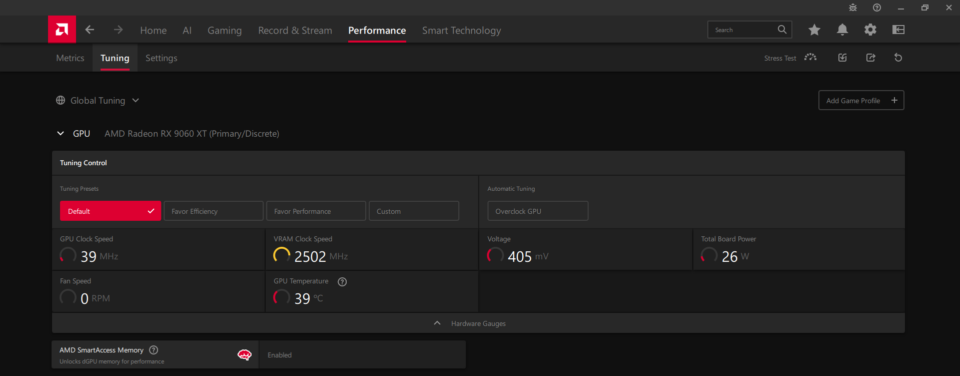Click the Add Game Profile button
960x376 pixels.
861,100
